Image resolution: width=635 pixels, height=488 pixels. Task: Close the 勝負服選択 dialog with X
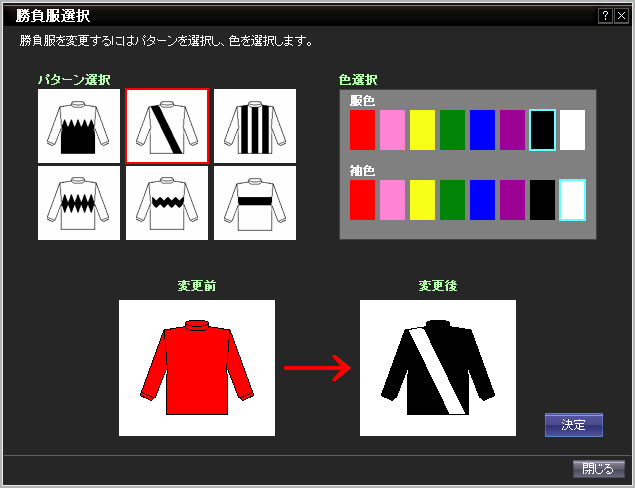point(621,16)
